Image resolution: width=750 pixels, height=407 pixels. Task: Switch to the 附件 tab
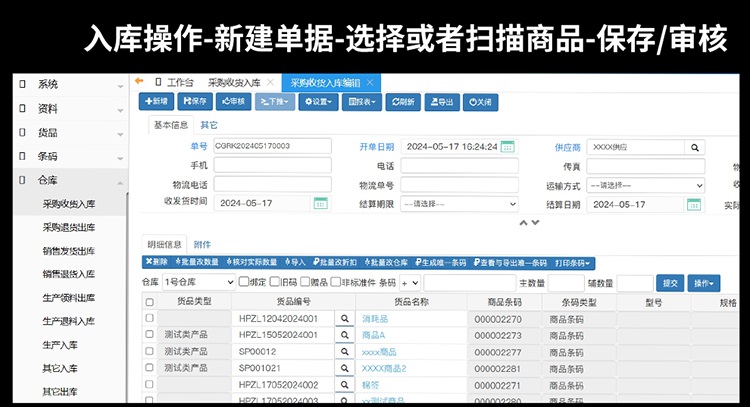click(202, 245)
